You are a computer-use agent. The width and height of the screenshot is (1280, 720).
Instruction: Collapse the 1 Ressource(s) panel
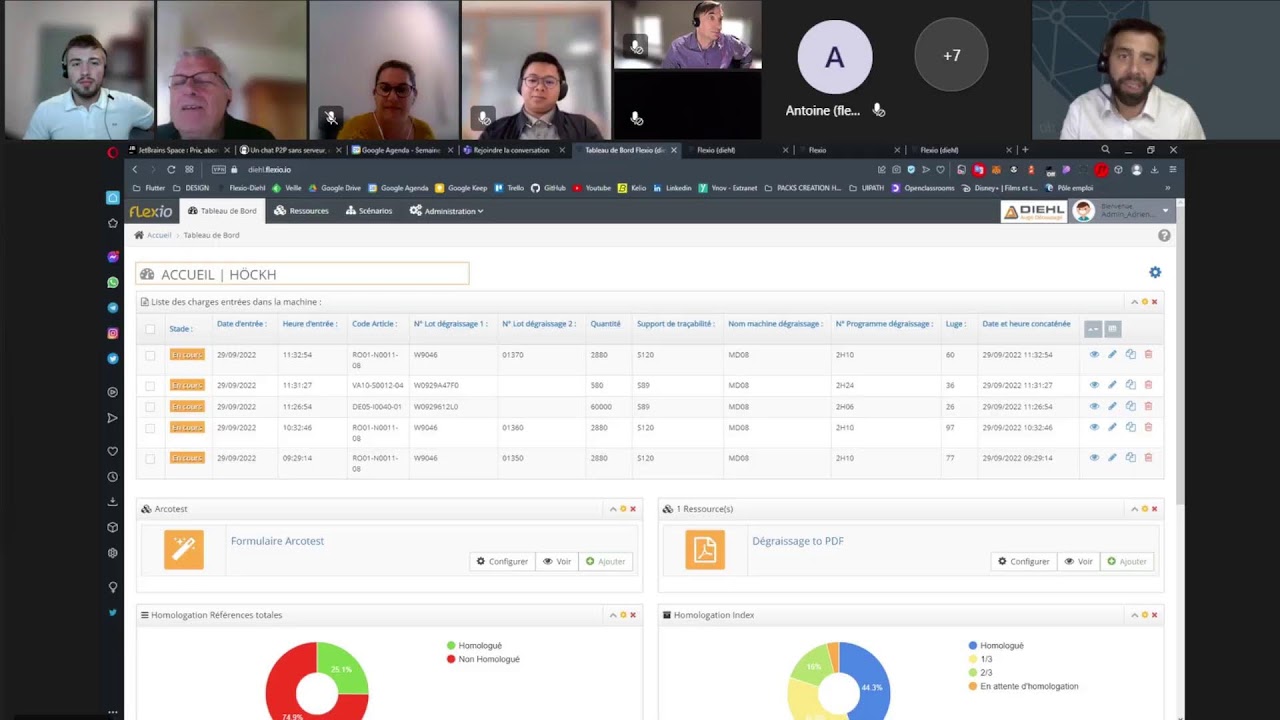tap(1134, 509)
